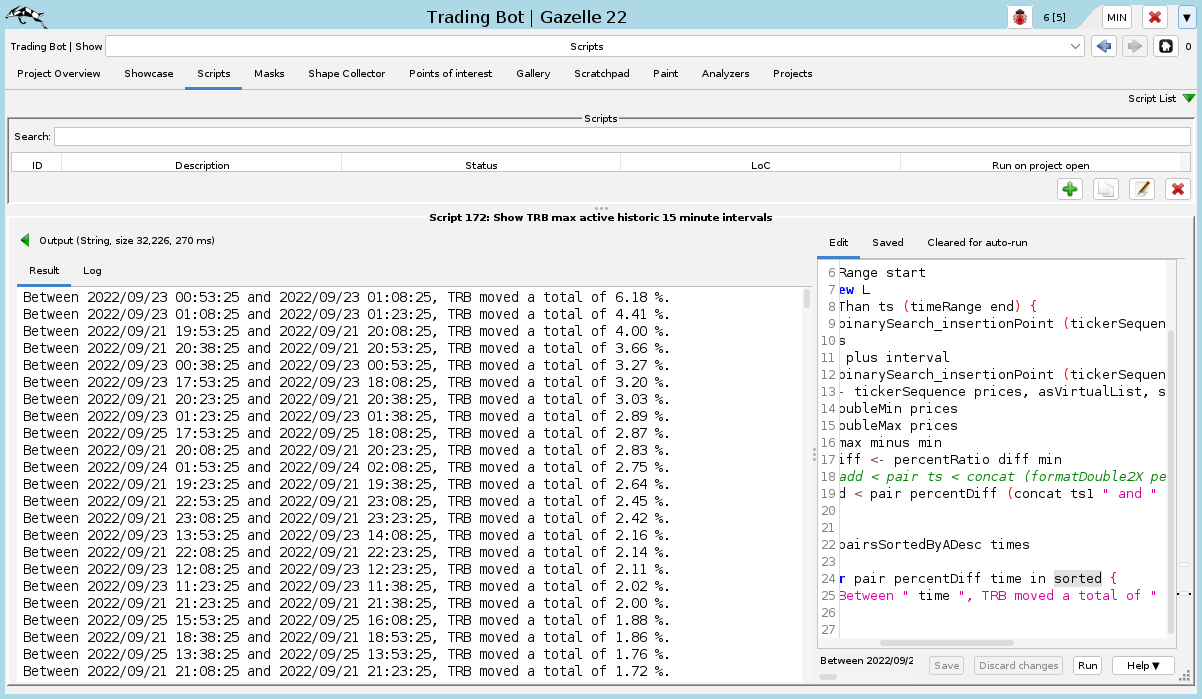Click the Gazelle logo in the title bar

pyautogui.click(x=26, y=16)
